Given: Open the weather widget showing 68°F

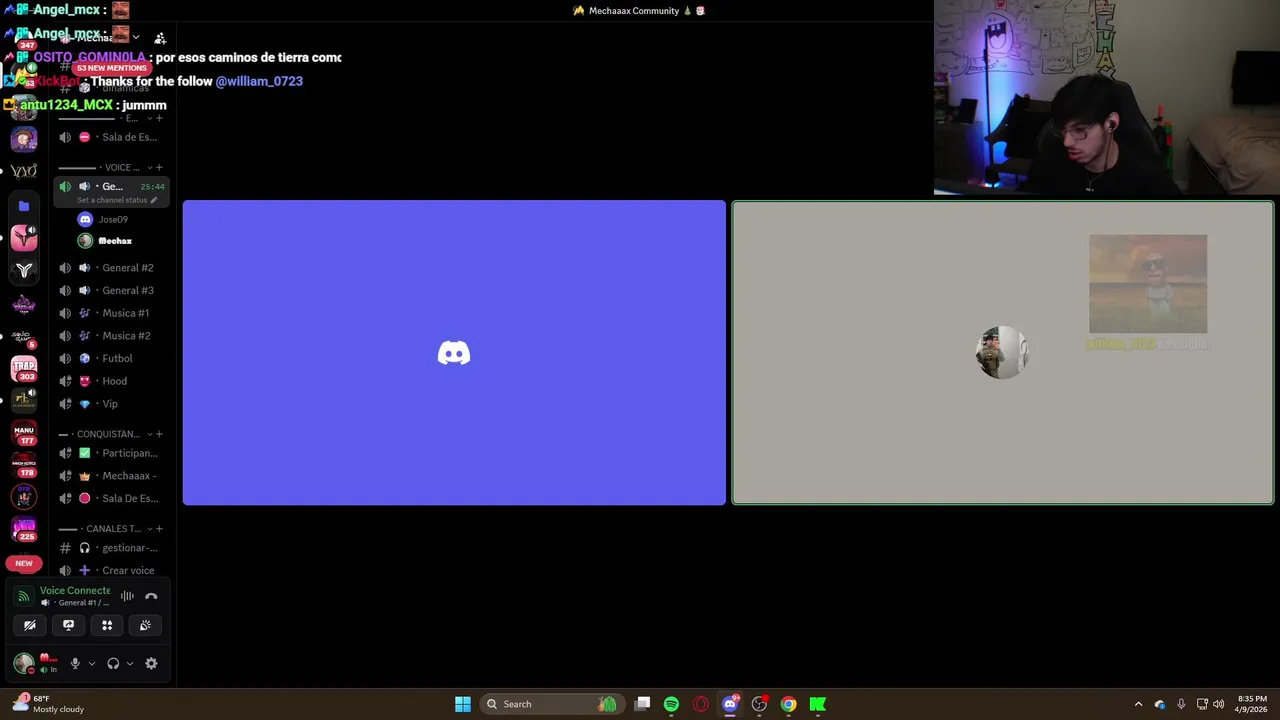Looking at the screenshot, I should [48, 704].
